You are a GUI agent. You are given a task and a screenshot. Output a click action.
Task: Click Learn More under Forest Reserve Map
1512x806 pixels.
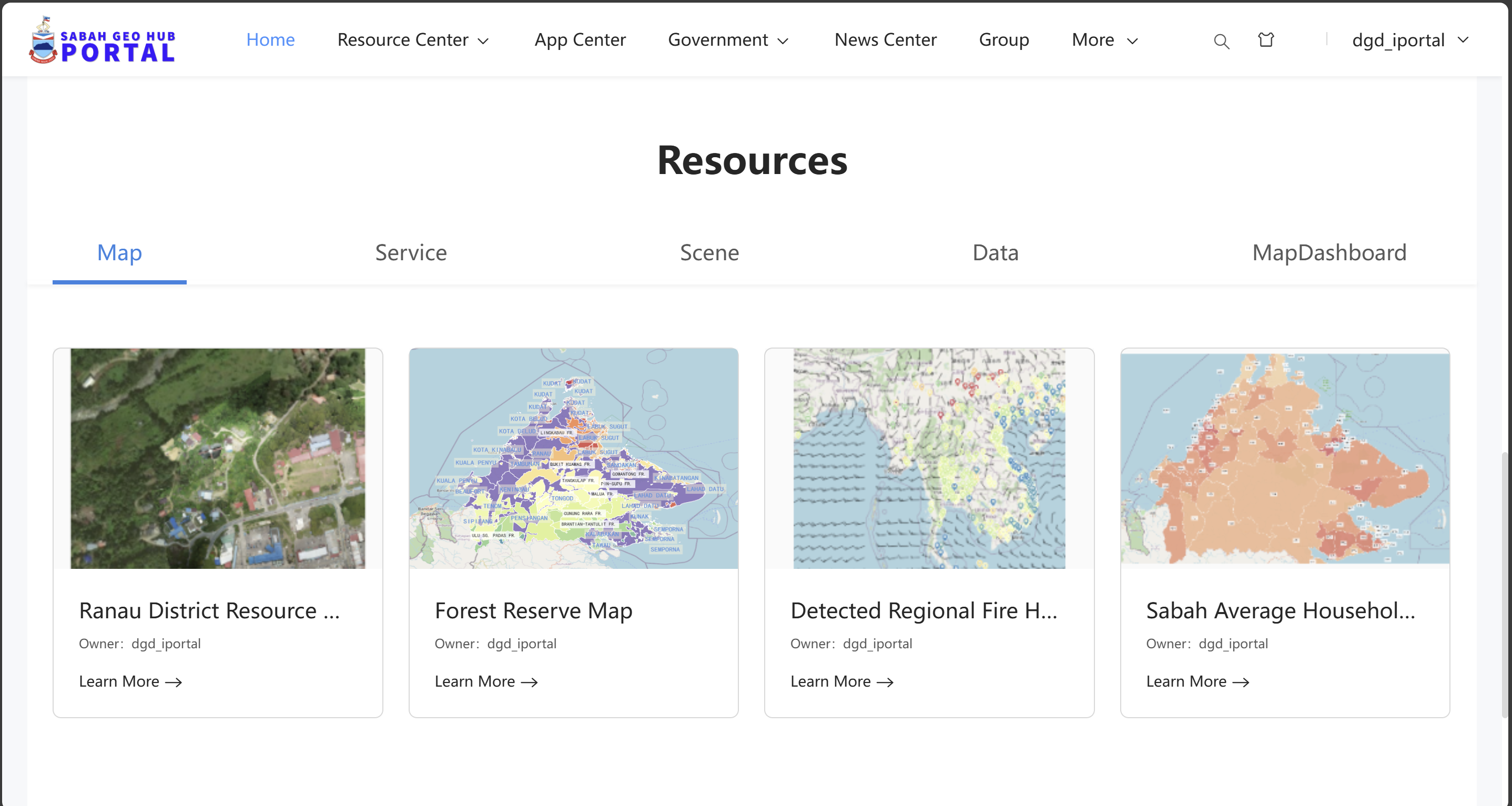pyautogui.click(x=474, y=681)
